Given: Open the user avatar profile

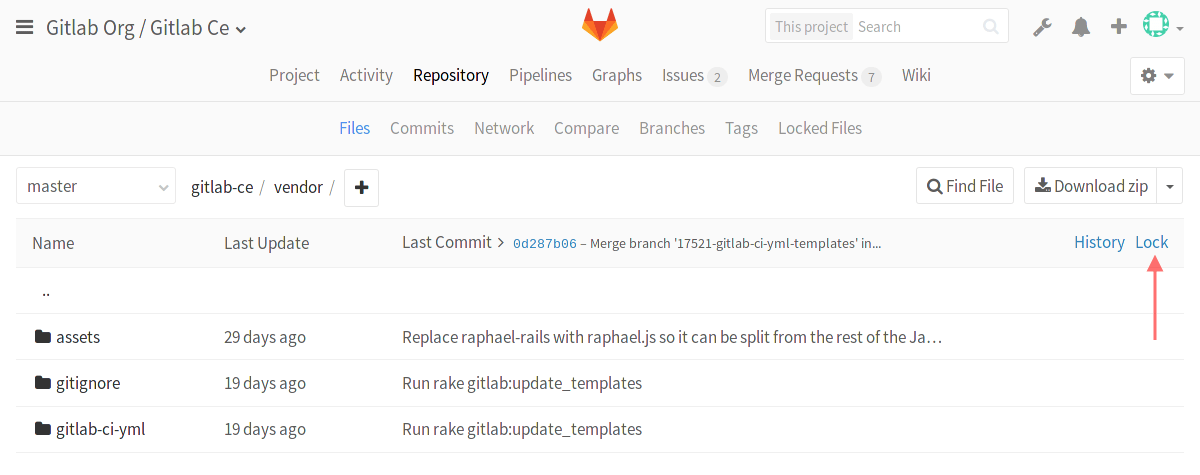Looking at the screenshot, I should (x=1157, y=25).
